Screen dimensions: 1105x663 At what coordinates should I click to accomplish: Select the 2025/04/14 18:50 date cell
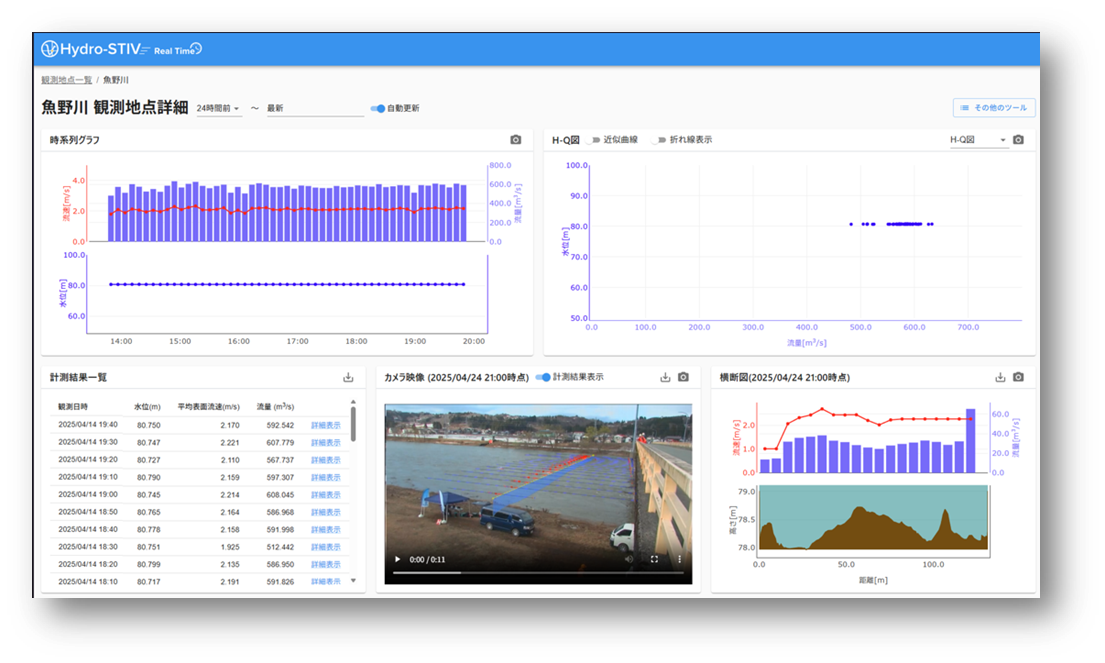pyautogui.click(x=88, y=512)
